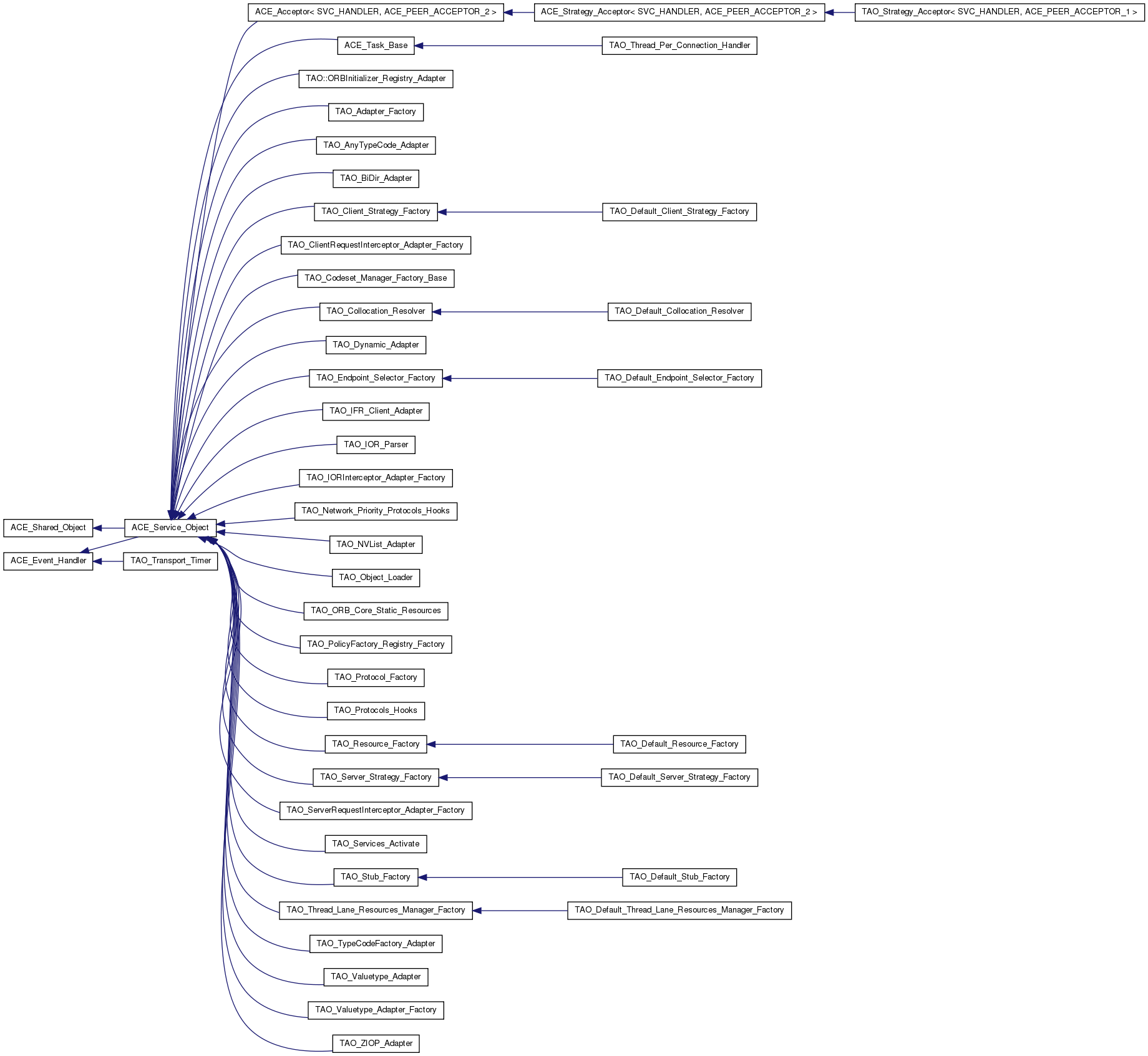Viewport: 1148px width, 1056px height.
Task: Click TAO_Codeset_Manager_Factory_Base box
Action: (x=376, y=278)
